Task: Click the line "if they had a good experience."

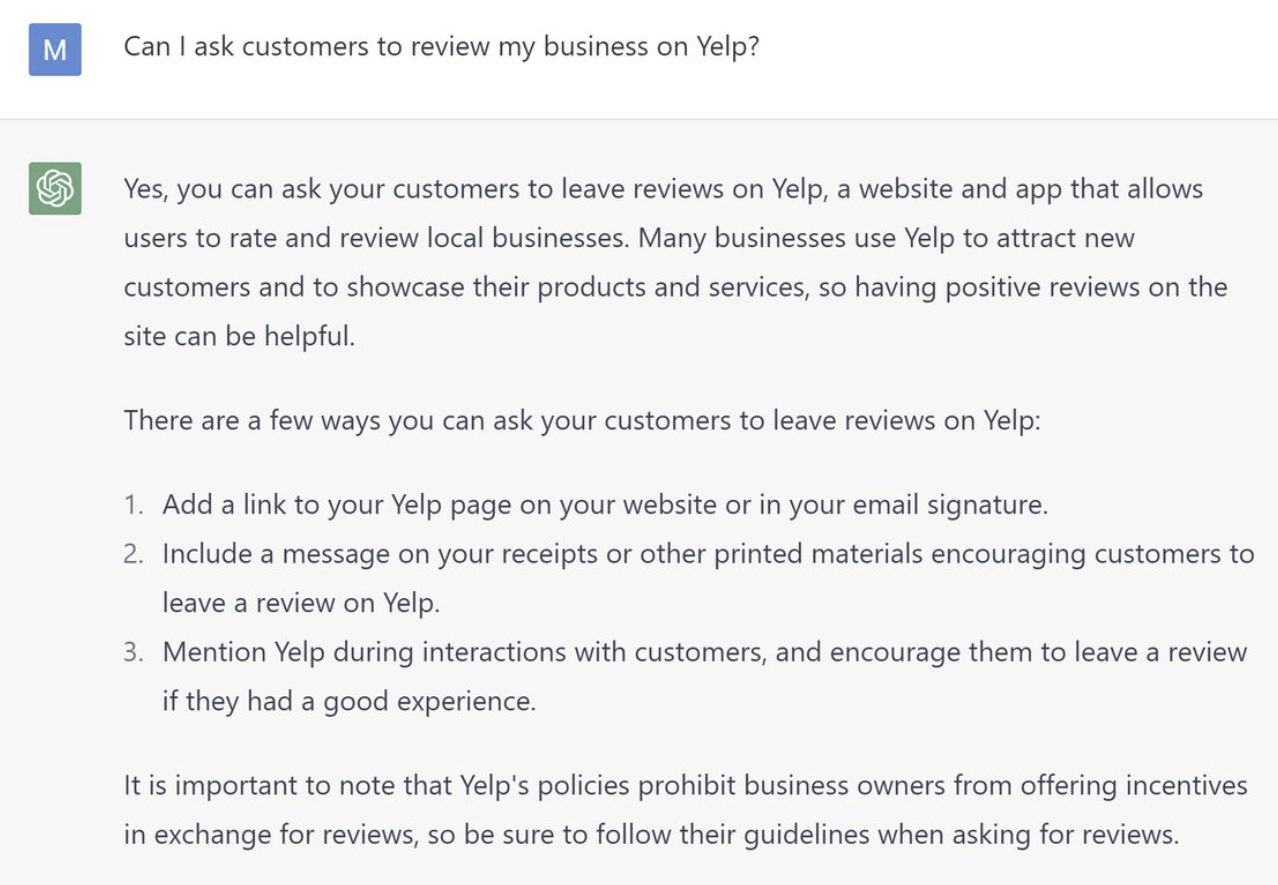Action: tap(349, 701)
